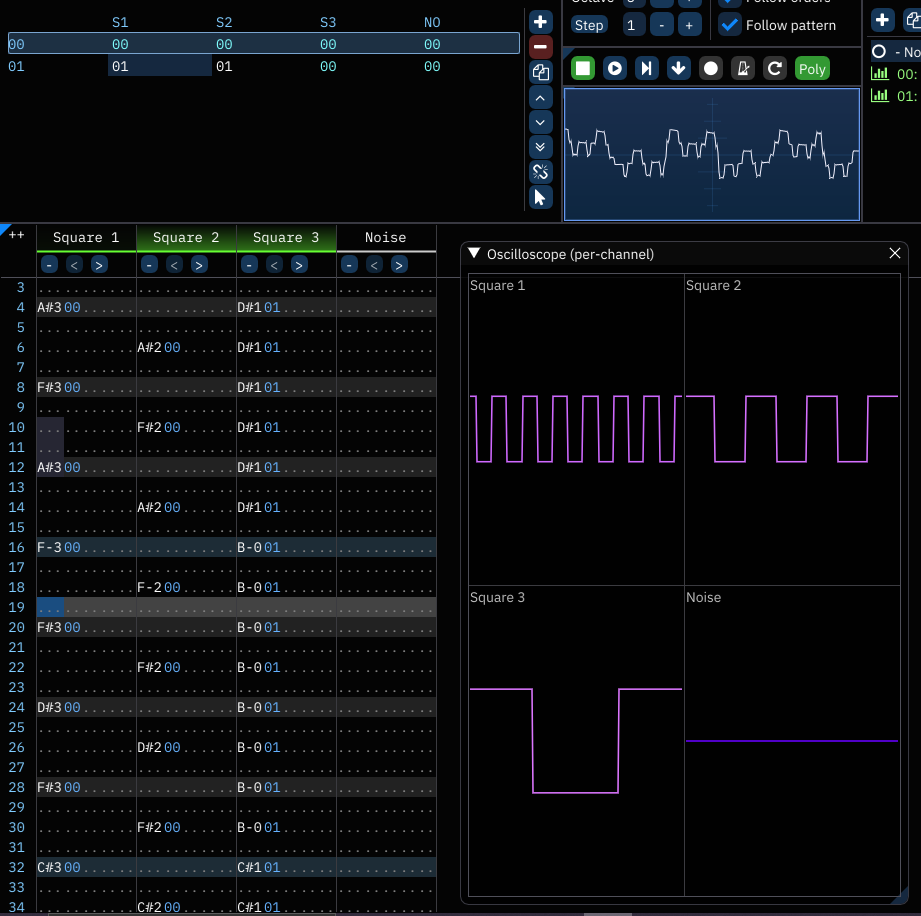Click the step one row down arrow icon
This screenshot has width=921, height=916.
coord(679,68)
